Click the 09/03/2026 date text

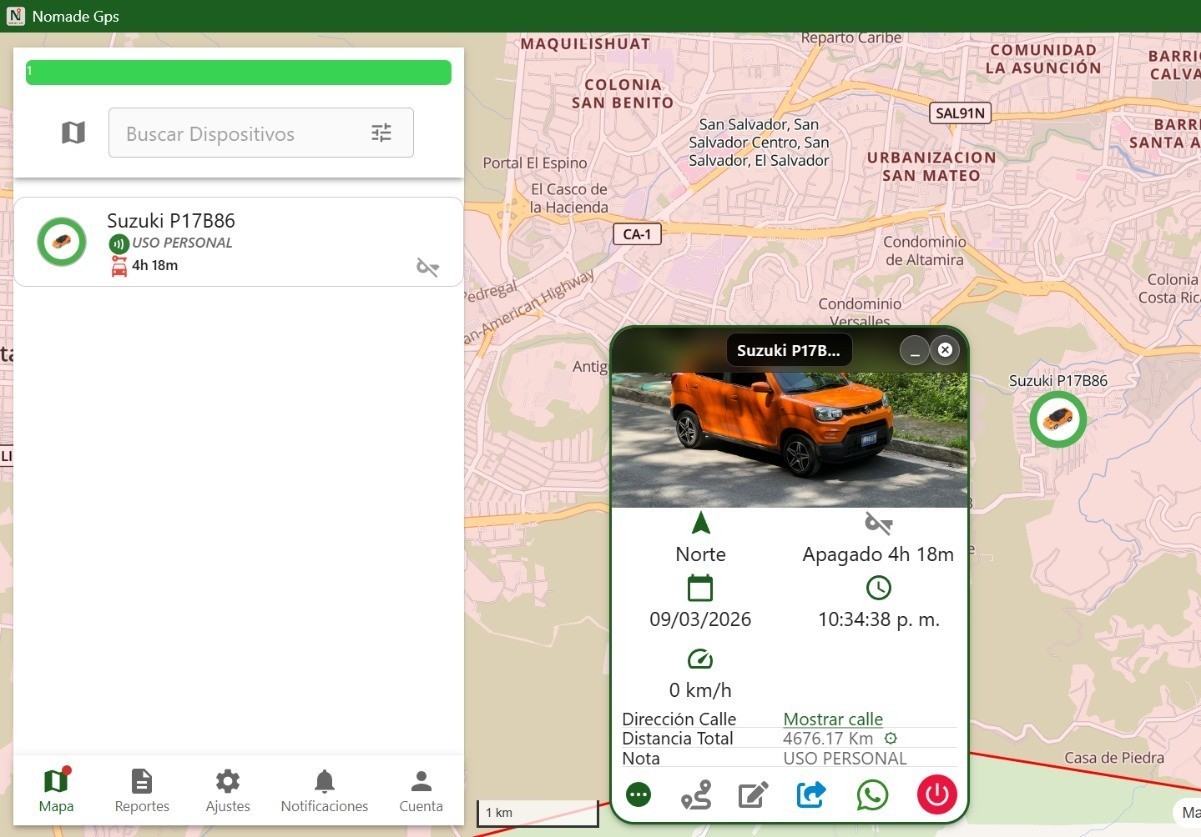[x=700, y=619]
